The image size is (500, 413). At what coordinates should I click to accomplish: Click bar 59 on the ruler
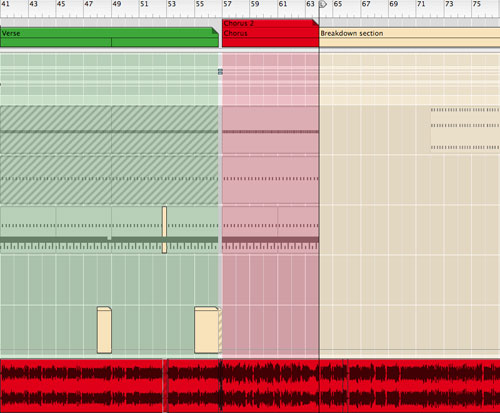click(255, 4)
